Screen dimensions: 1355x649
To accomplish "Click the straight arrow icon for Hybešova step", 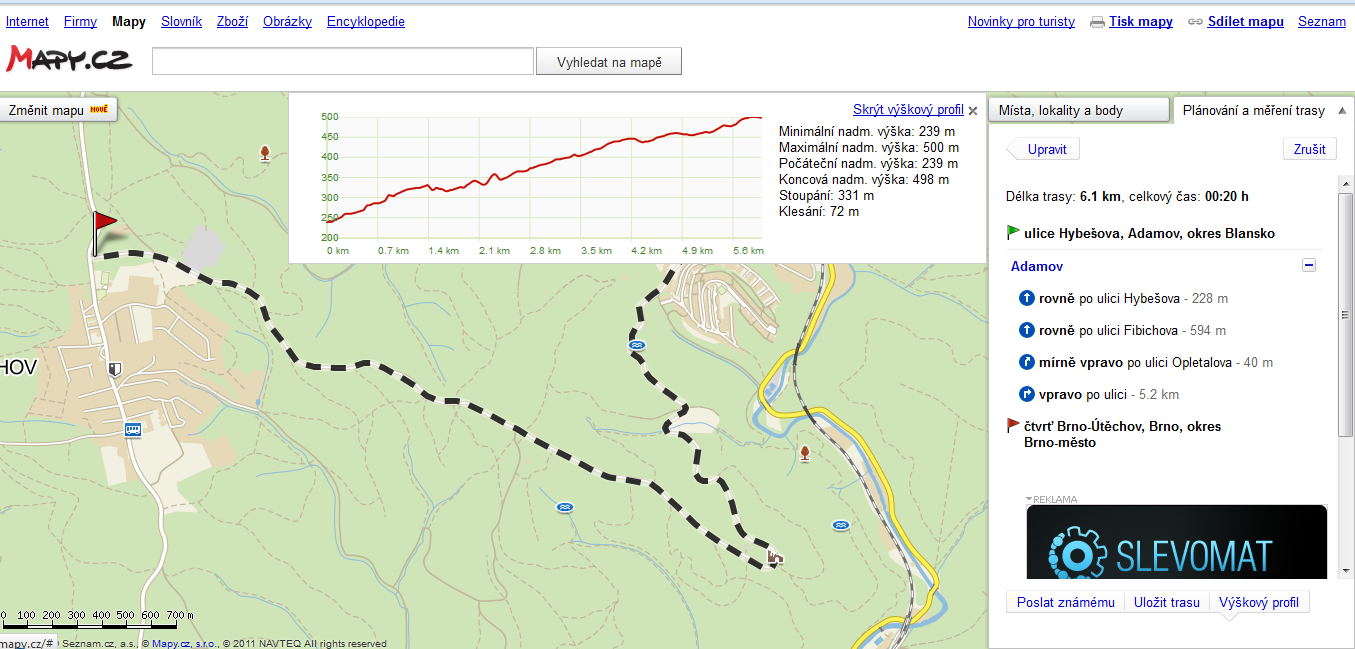I will point(1026,298).
